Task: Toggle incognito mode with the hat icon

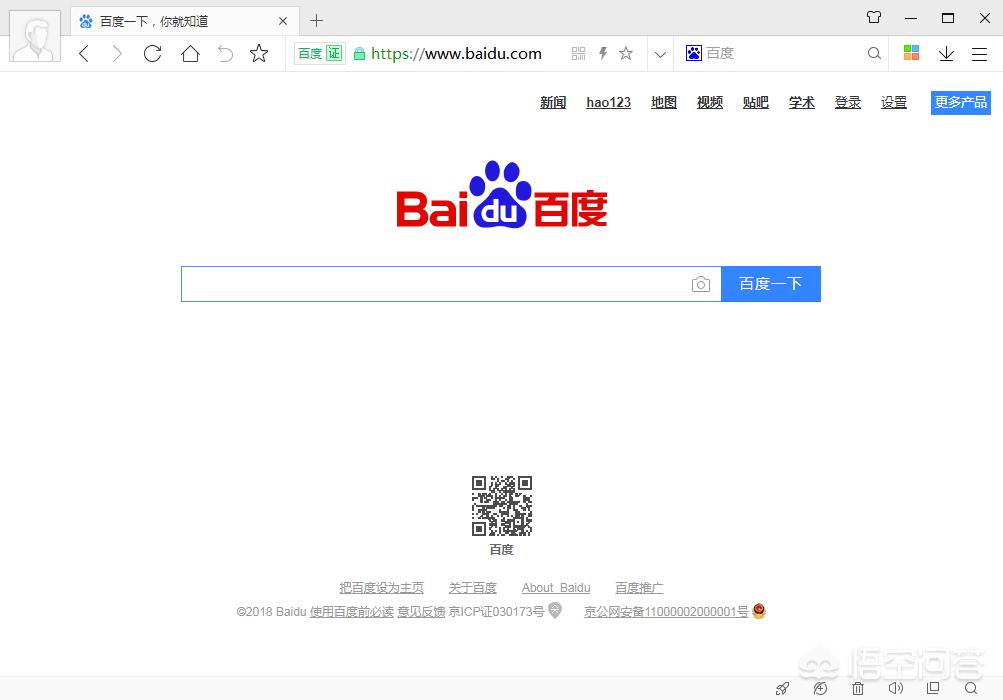Action: pyautogui.click(x=874, y=16)
